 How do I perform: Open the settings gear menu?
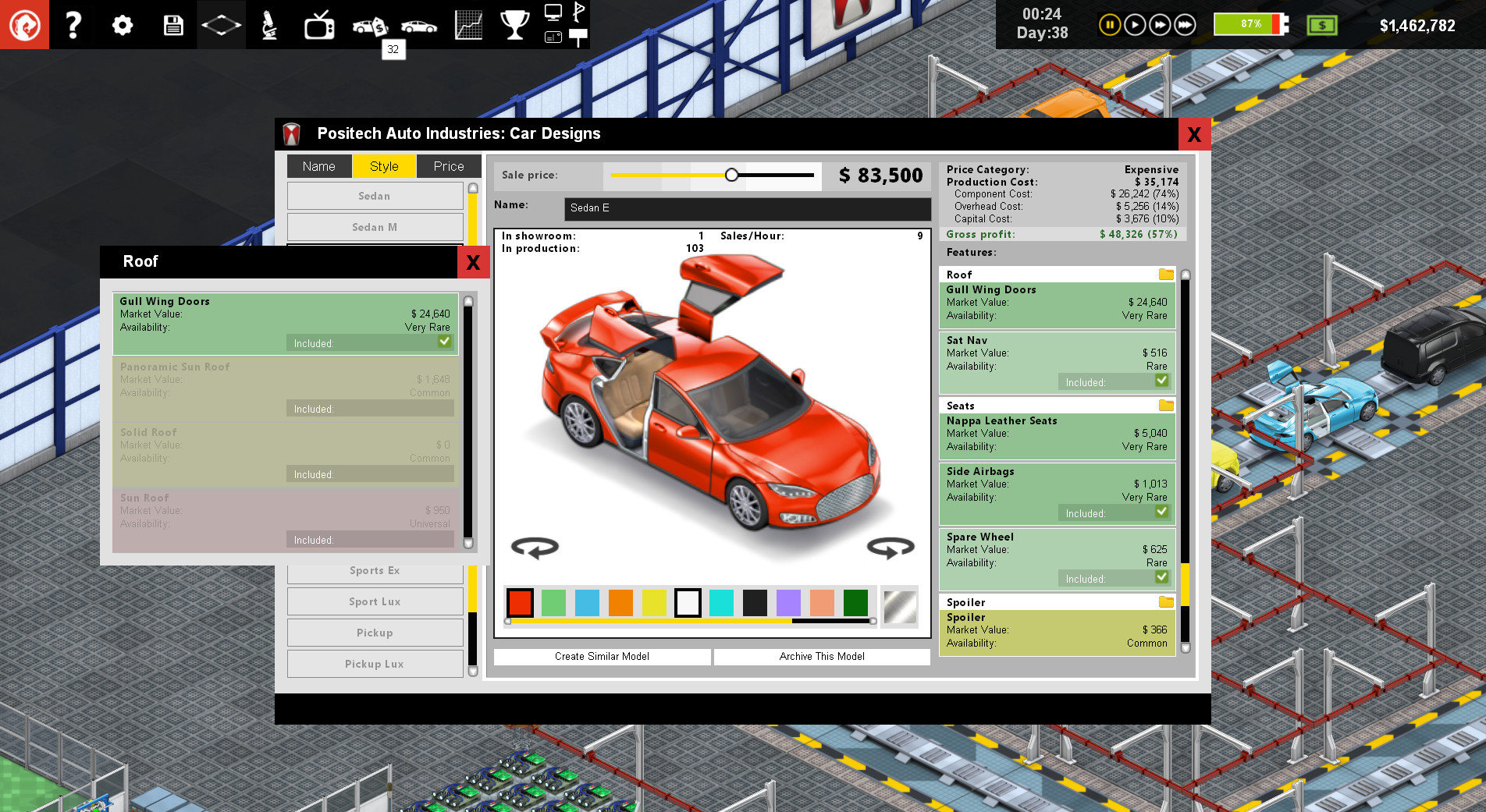coord(122,24)
